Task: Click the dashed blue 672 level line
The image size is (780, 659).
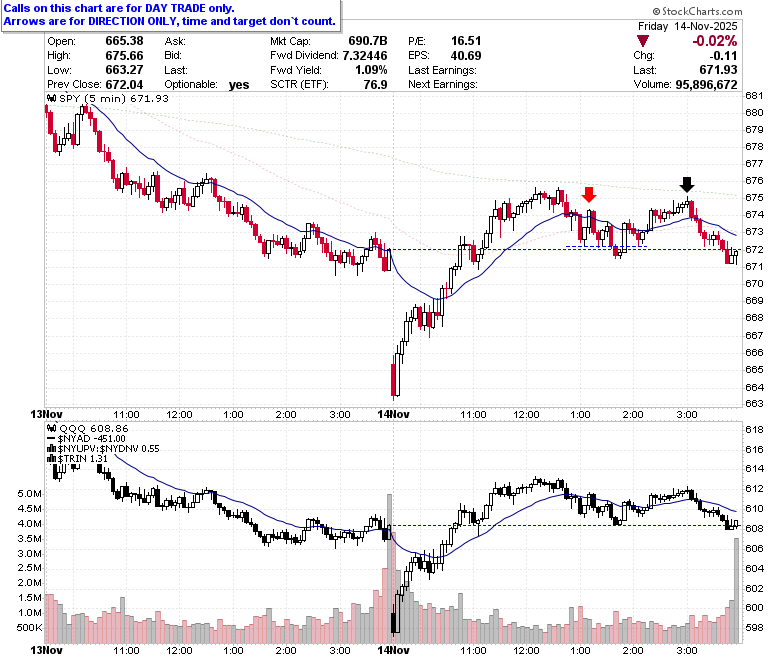Action: click(567, 249)
